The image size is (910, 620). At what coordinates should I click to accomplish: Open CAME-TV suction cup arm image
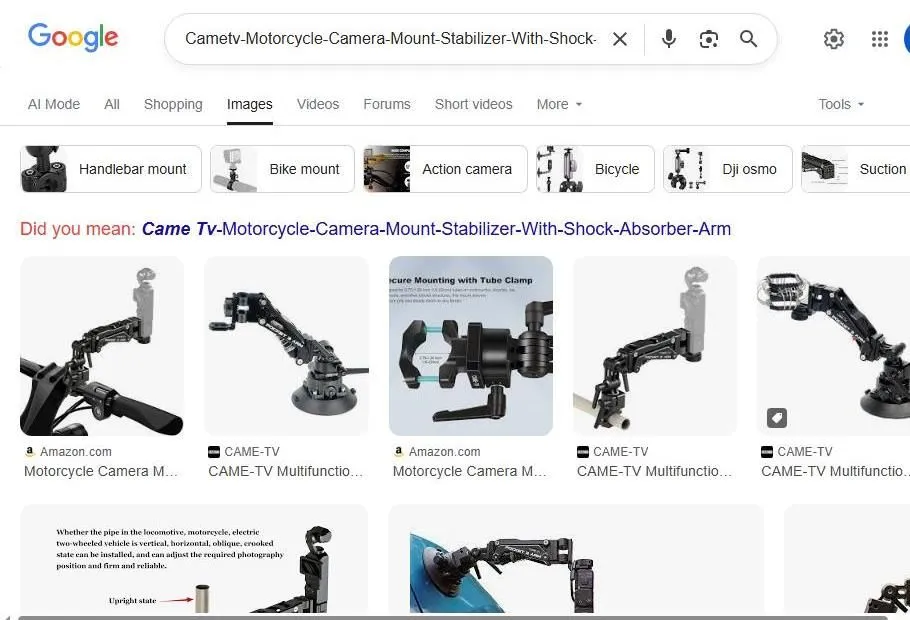pos(286,346)
